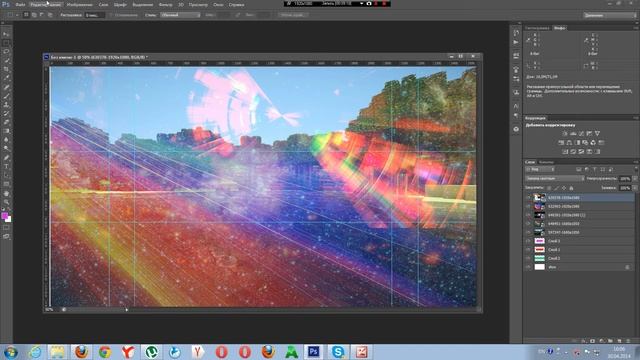Viewport: 640px width, 360px height.
Task: Open the opacity slider arrow
Action: [635, 179]
